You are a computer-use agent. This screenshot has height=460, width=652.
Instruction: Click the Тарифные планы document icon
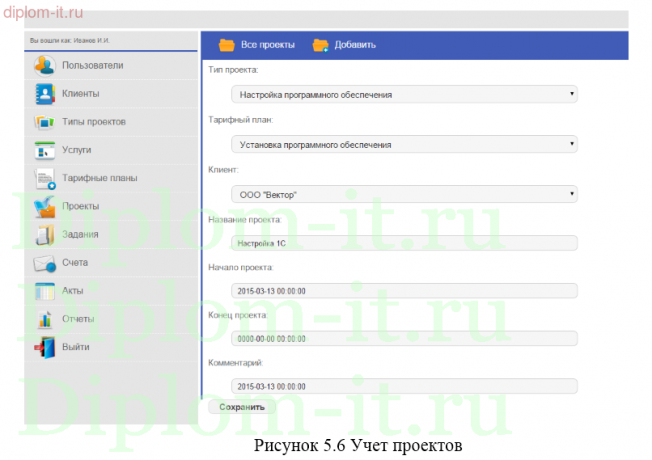point(45,179)
